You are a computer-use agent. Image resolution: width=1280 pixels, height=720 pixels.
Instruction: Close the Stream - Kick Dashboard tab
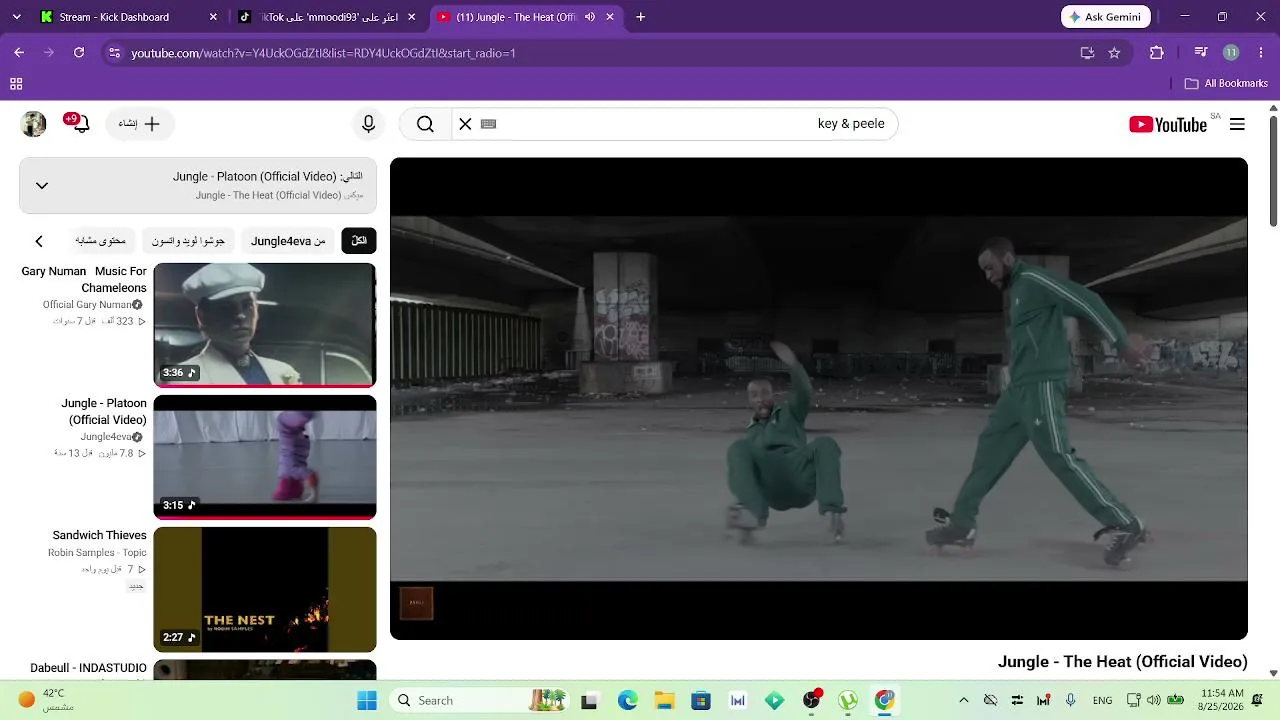213,17
